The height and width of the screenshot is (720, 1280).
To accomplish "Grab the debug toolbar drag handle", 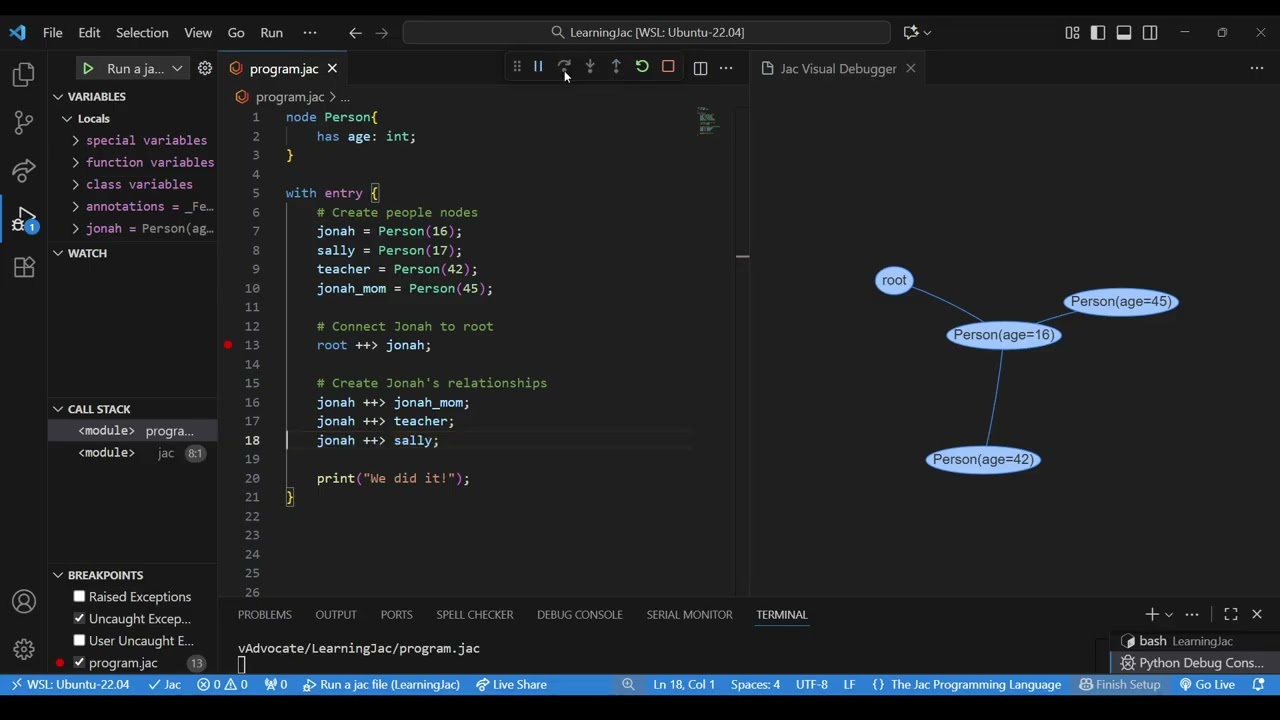I will [516, 67].
